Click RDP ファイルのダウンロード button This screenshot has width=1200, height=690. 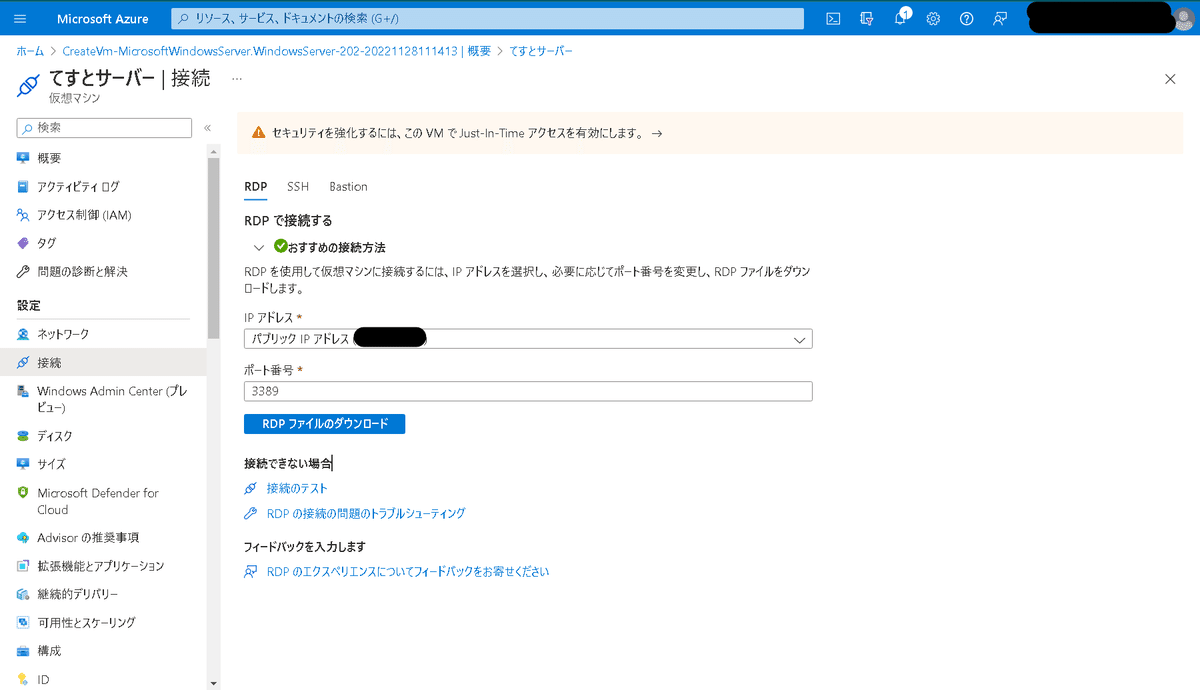click(324, 424)
